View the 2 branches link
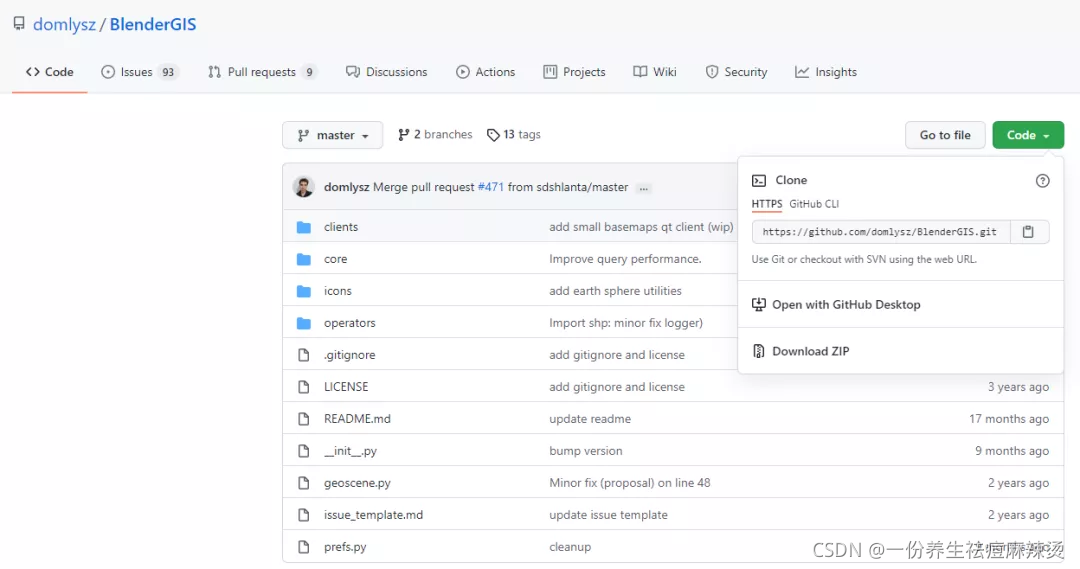 pos(435,134)
